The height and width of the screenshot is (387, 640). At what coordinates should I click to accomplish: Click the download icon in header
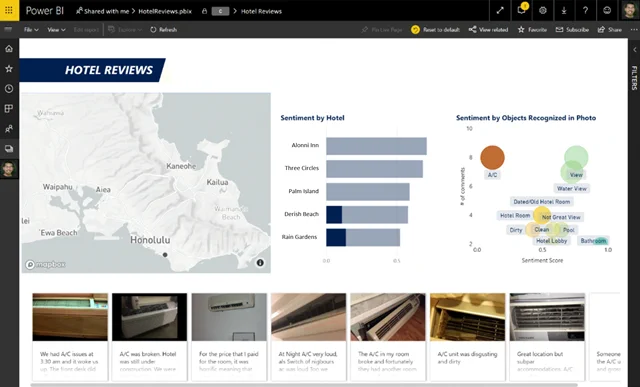click(x=564, y=11)
